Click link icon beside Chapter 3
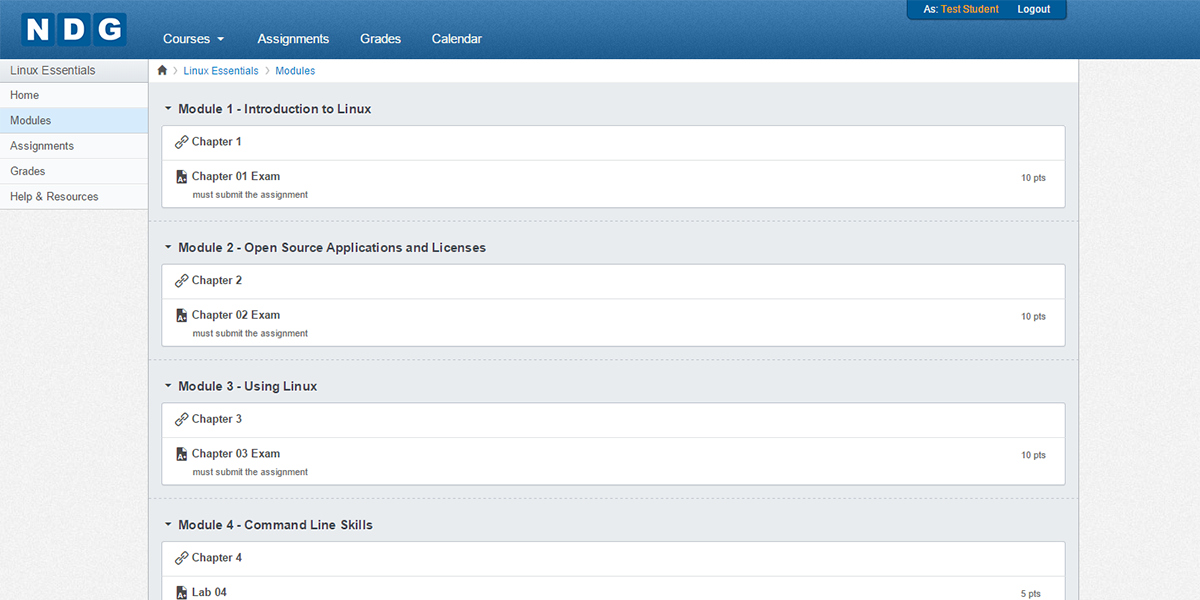This screenshot has width=1200, height=600. coord(181,419)
